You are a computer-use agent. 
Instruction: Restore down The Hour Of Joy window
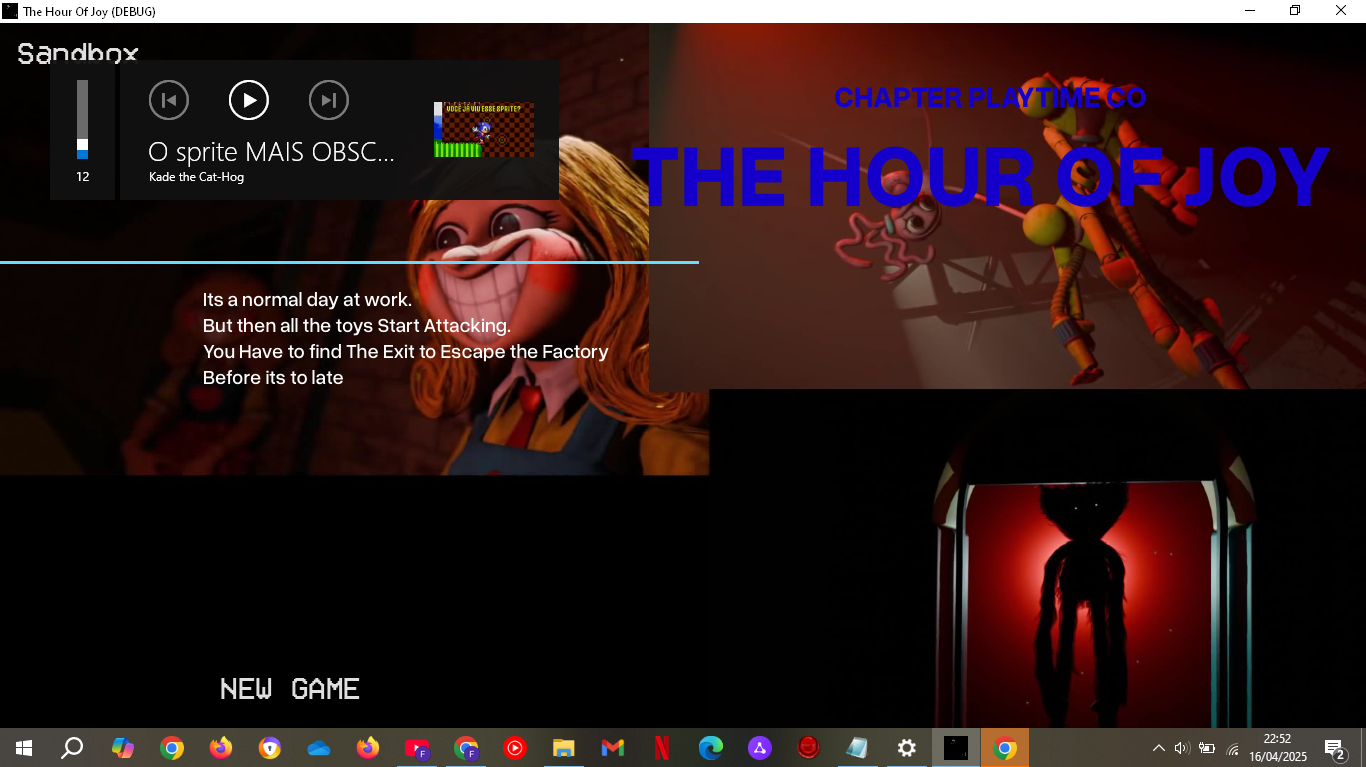tap(1296, 11)
